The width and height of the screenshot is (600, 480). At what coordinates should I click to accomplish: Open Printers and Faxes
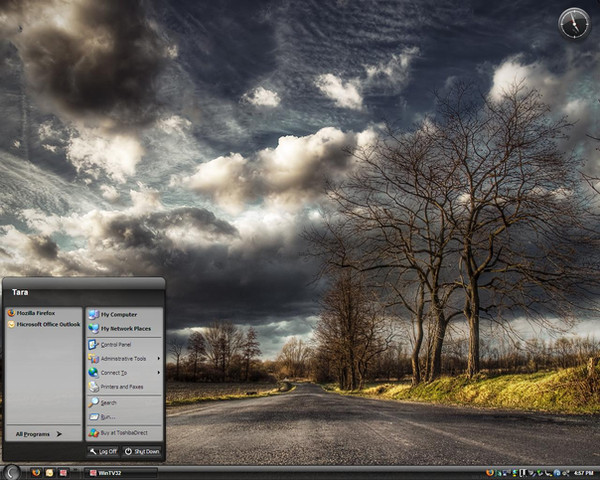124,387
